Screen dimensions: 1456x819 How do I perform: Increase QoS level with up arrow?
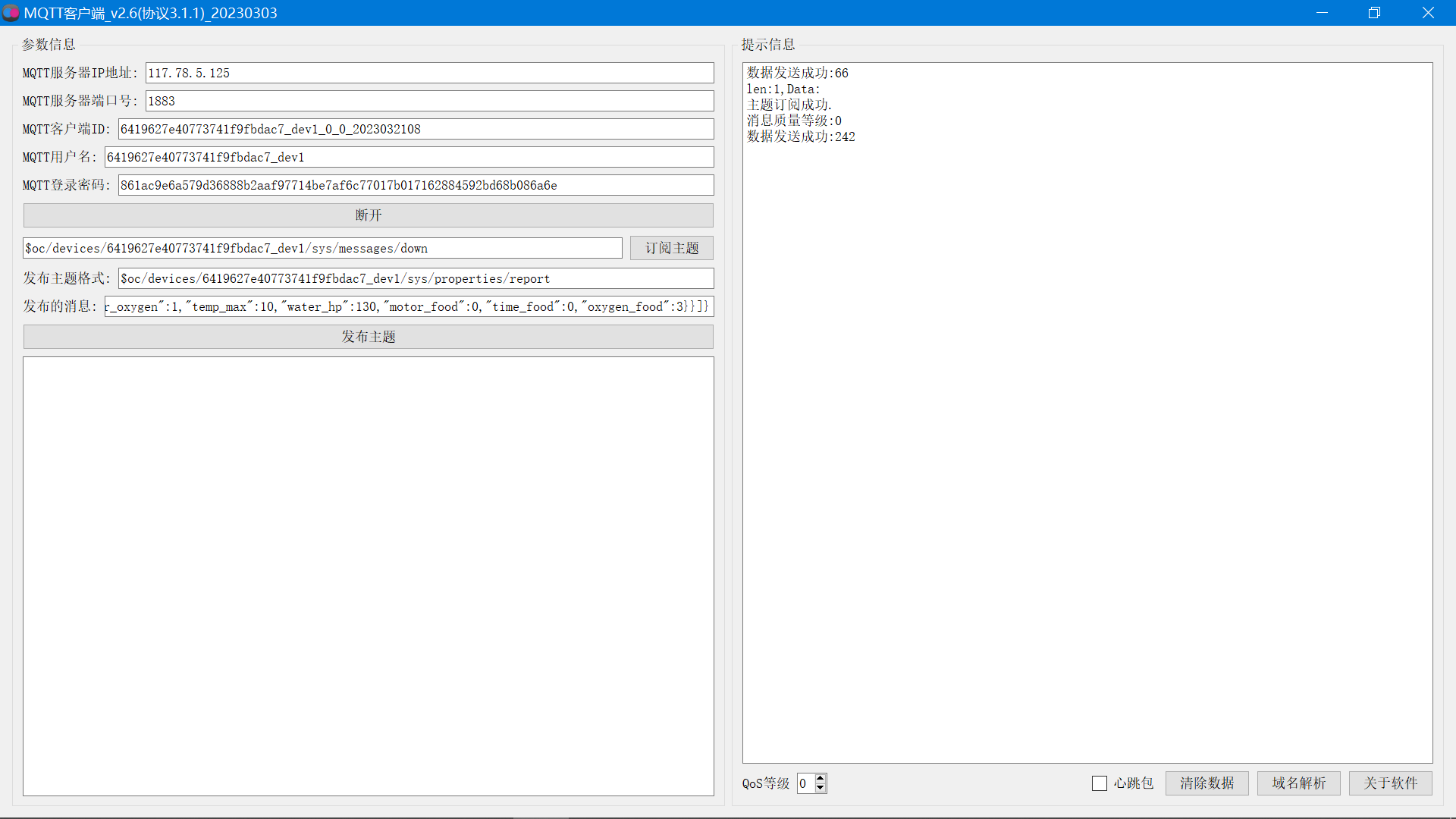tap(821, 778)
